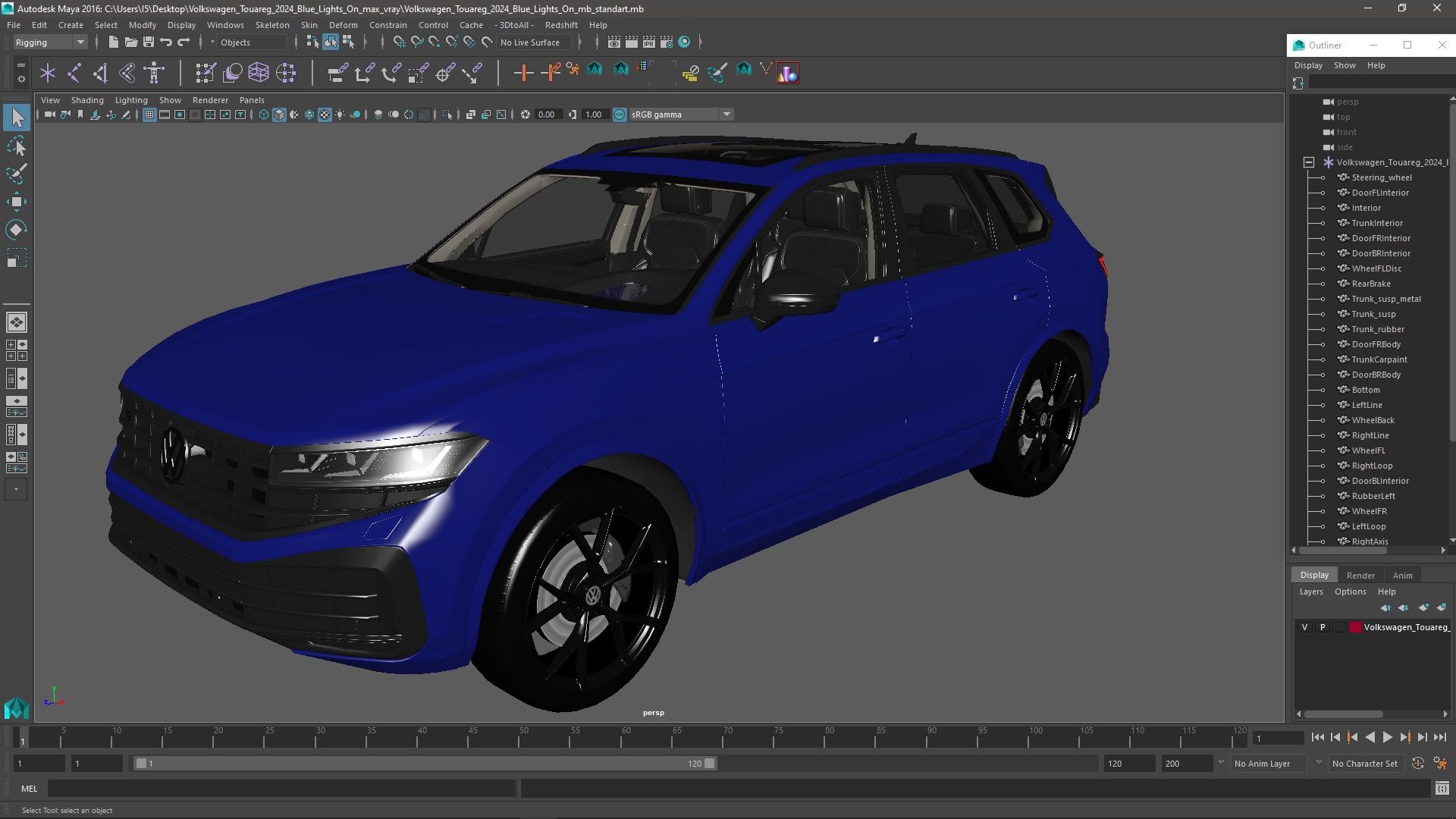Click the New Scene icon
This screenshot has width=1456, height=819.
[113, 42]
